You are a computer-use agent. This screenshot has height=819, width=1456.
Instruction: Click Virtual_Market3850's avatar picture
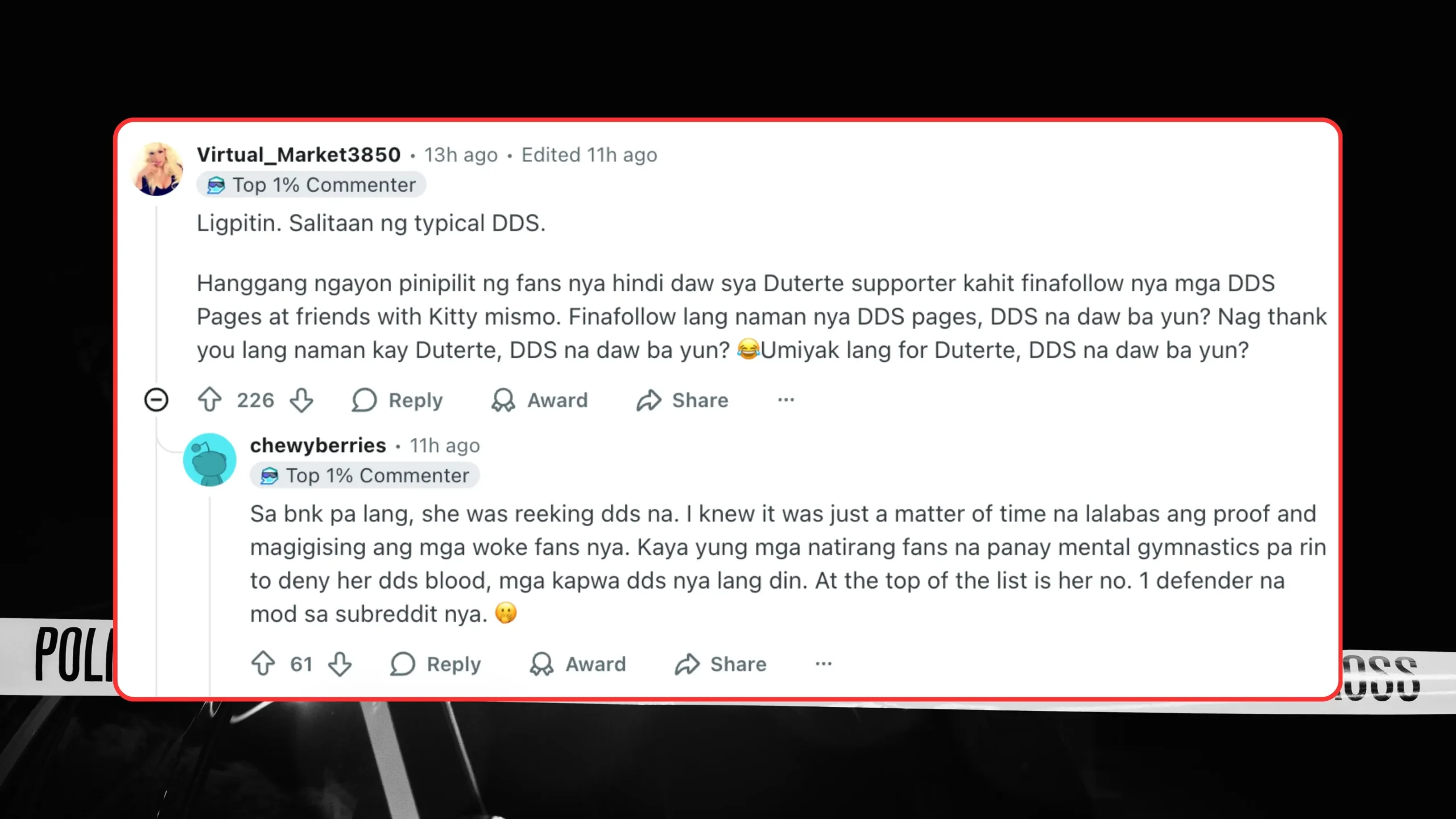tap(157, 169)
